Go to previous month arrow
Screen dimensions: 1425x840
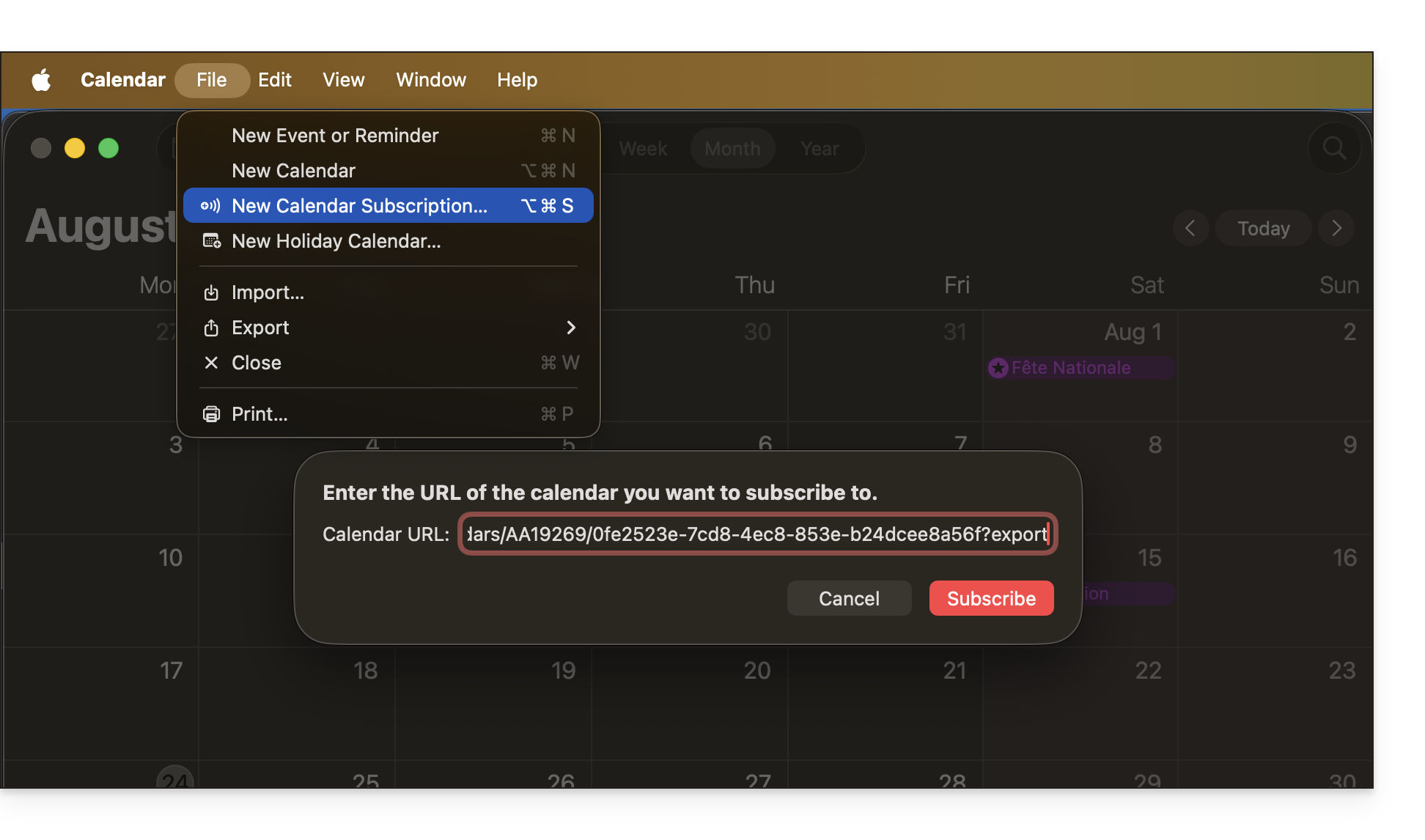click(x=1190, y=229)
